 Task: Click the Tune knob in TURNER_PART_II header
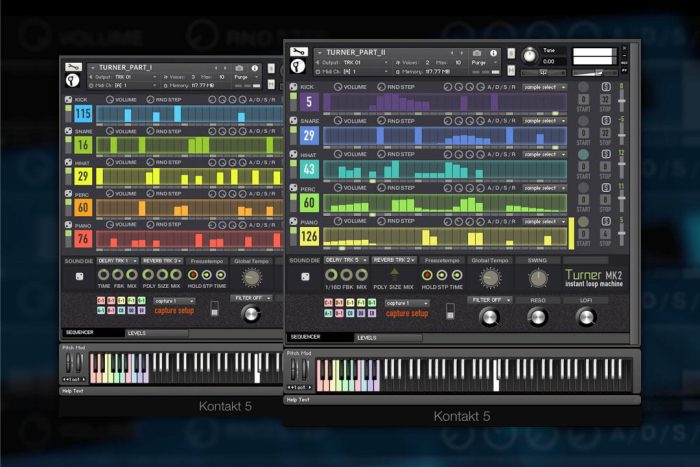pyautogui.click(x=529, y=55)
